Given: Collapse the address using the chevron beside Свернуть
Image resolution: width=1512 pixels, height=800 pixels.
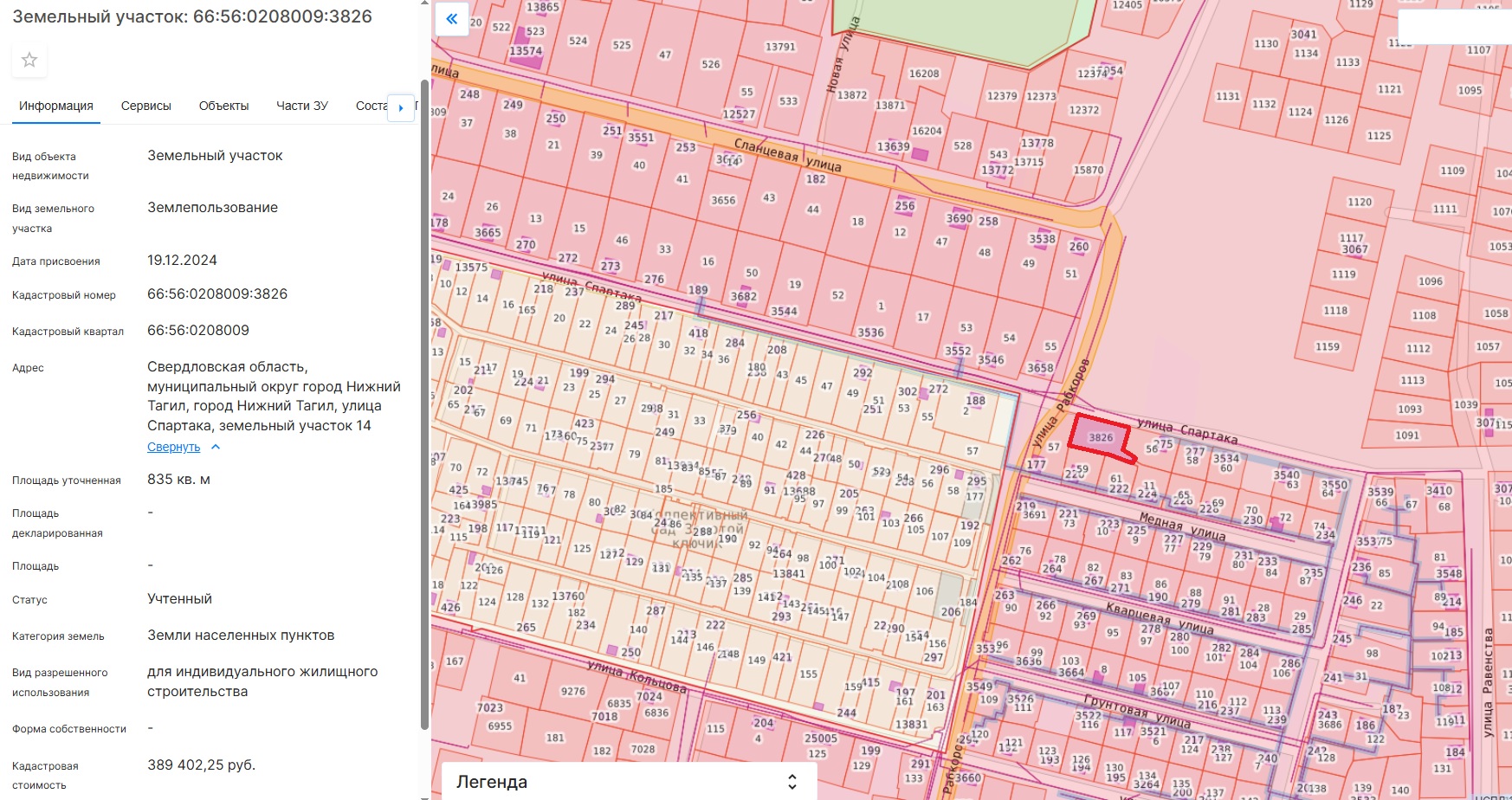Looking at the screenshot, I should click(216, 447).
